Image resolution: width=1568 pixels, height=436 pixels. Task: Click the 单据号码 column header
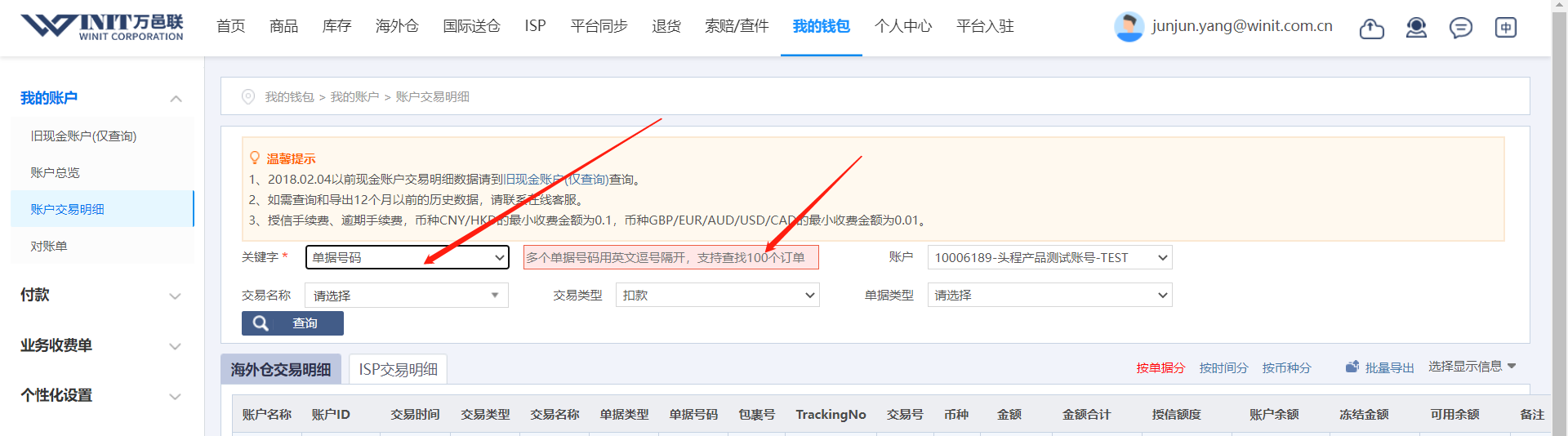tap(693, 414)
